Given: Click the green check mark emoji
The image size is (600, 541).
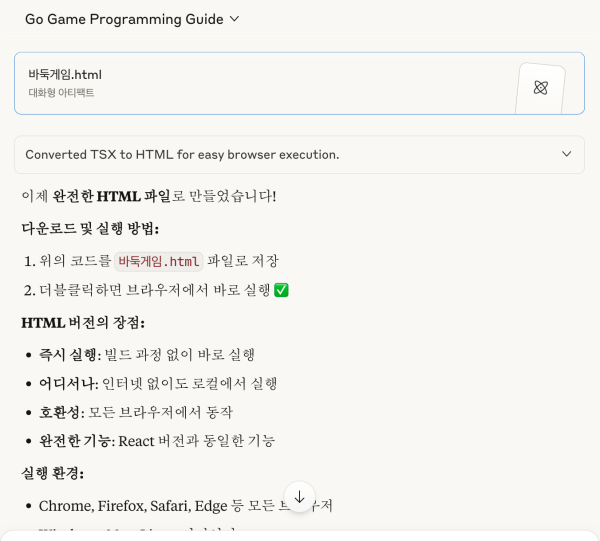Looking at the screenshot, I should [x=281, y=290].
